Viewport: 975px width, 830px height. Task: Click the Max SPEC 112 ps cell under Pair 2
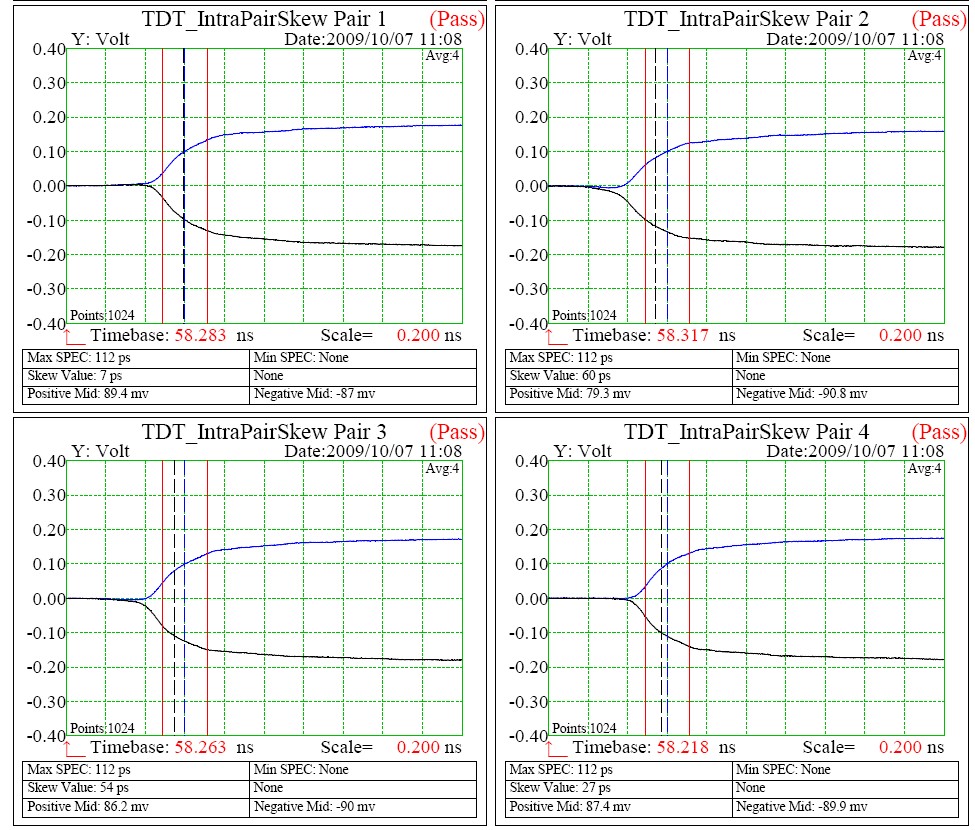click(x=618, y=357)
